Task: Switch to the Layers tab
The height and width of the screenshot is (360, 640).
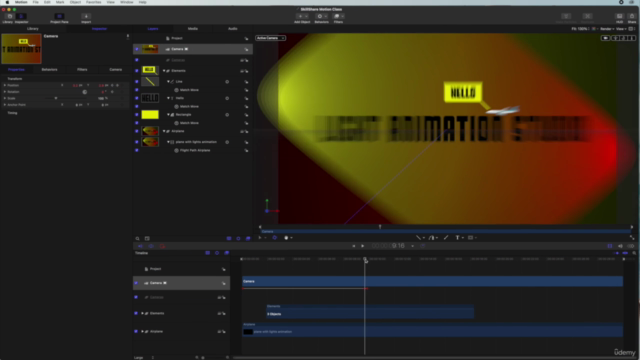Action: coord(153,29)
